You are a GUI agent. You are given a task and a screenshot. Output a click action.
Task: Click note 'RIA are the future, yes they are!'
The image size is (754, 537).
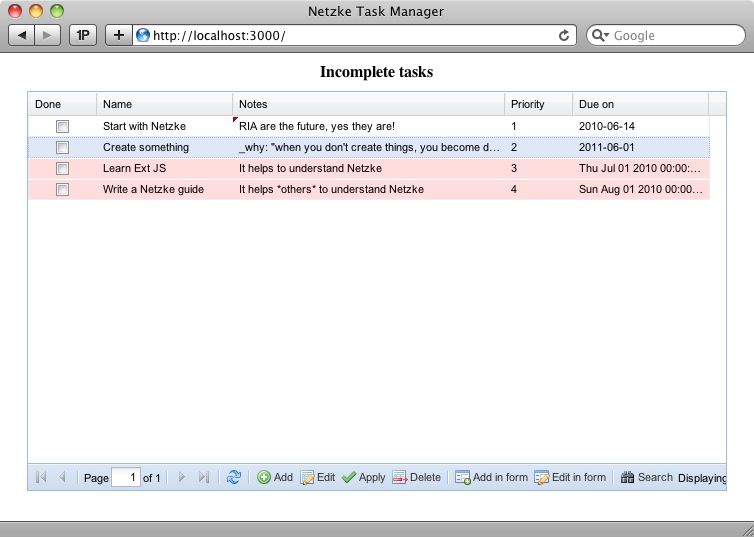[x=317, y=126]
